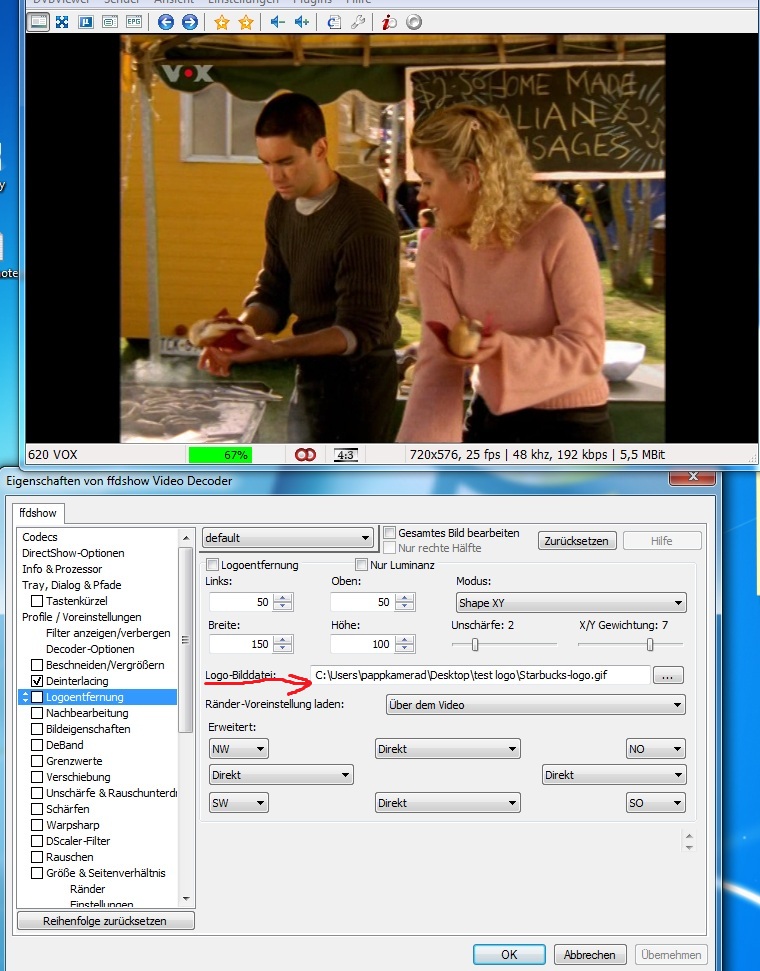760x971 pixels.
Task: Open DirectShow-Optionen in the tree
Action: click(x=73, y=553)
